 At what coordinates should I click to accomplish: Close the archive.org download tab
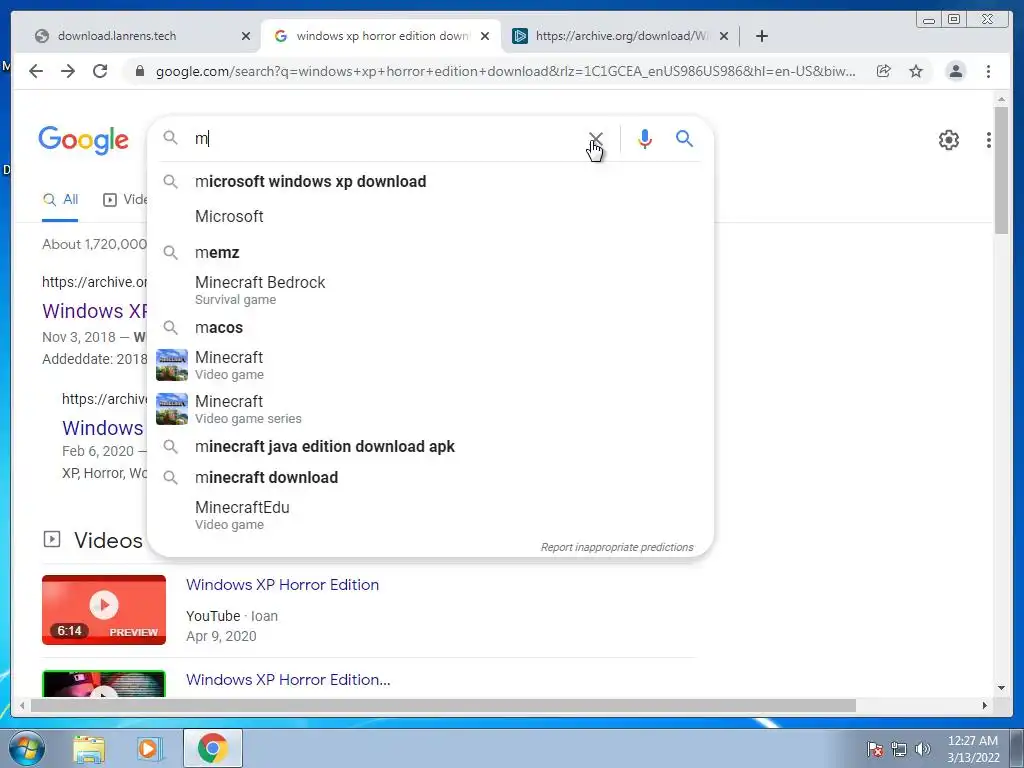[724, 37]
